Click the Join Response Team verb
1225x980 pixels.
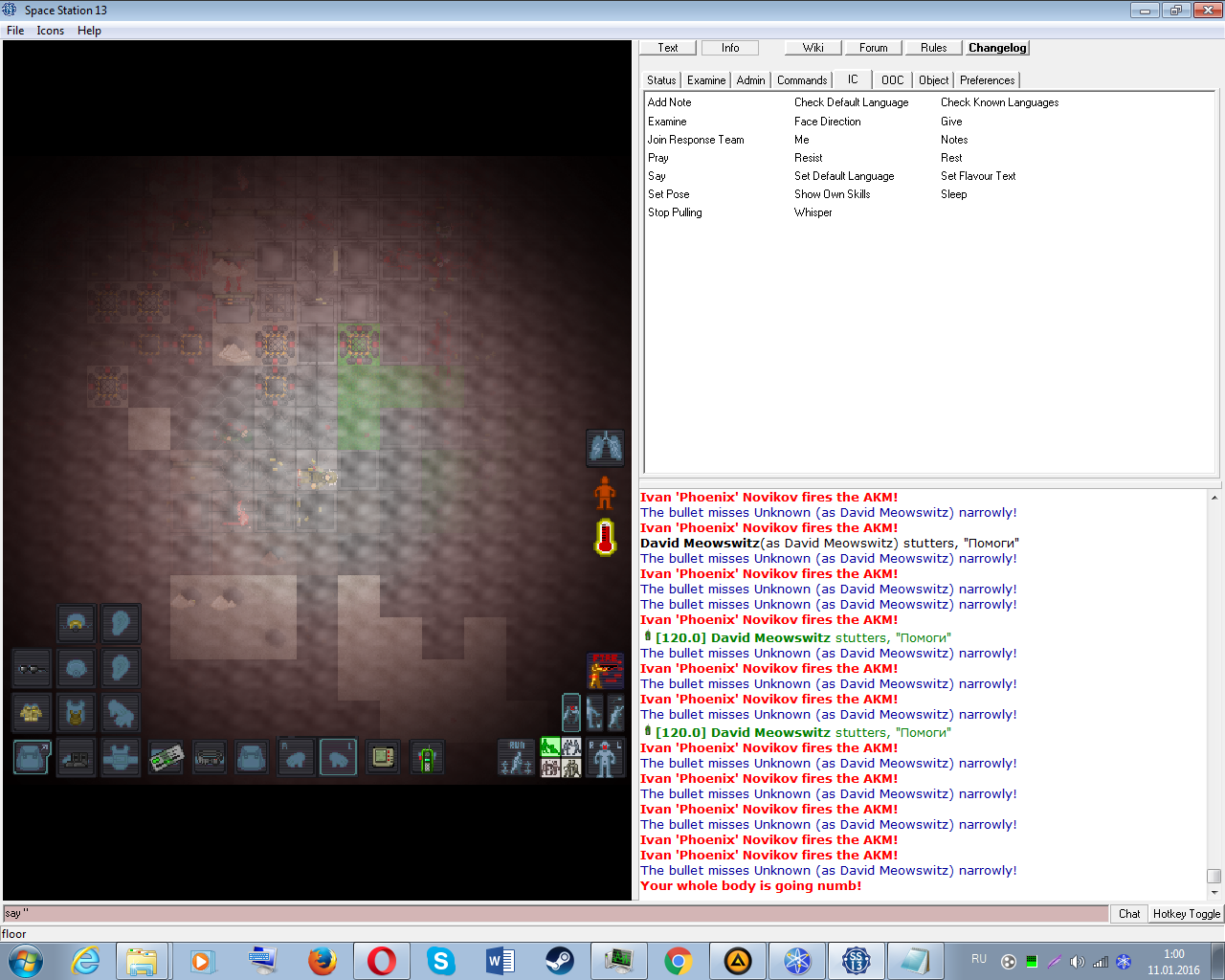(696, 140)
